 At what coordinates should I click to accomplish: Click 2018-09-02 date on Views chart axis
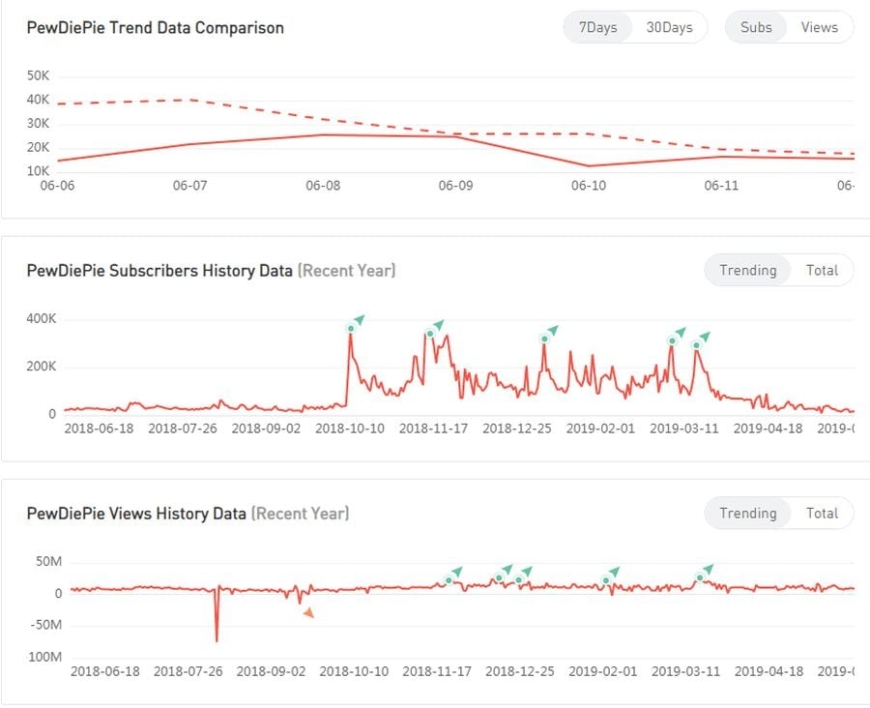click(271, 671)
